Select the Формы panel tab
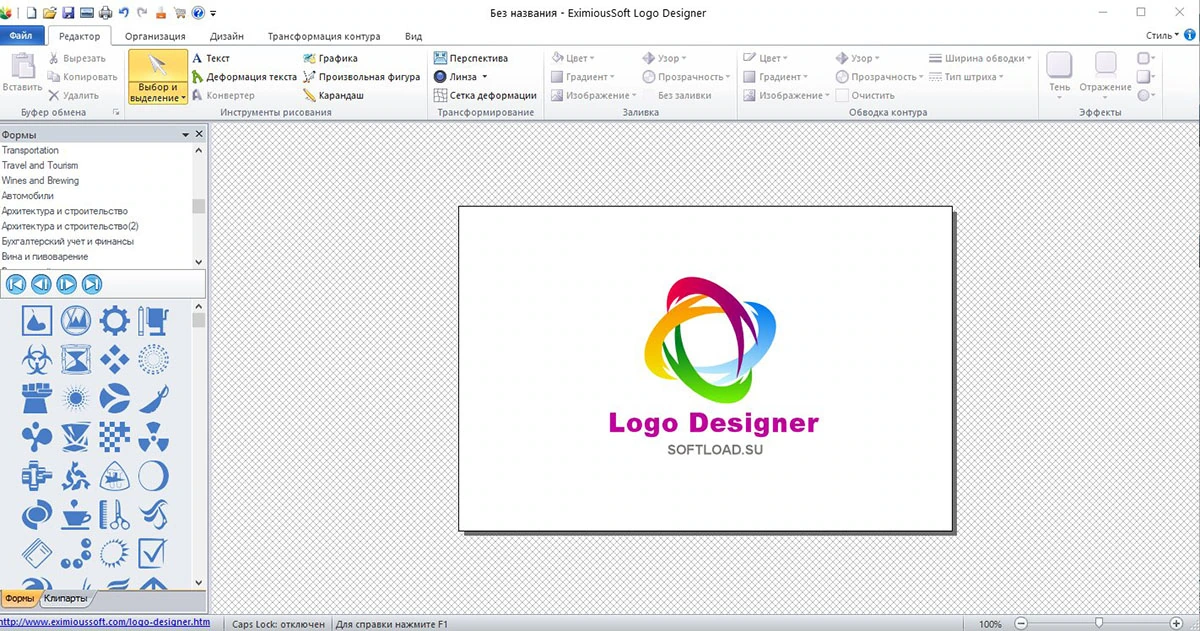The height and width of the screenshot is (631, 1200). [19, 598]
